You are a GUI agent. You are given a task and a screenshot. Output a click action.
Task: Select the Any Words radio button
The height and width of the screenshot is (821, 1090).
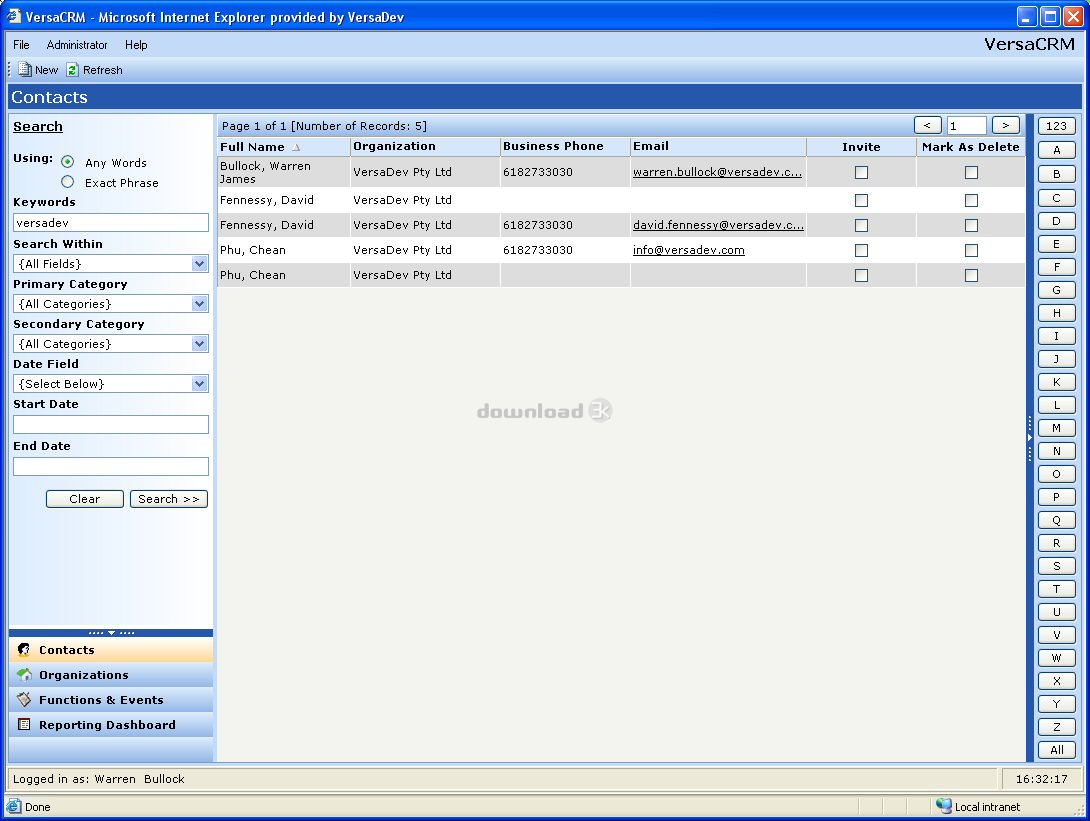[x=67, y=162]
